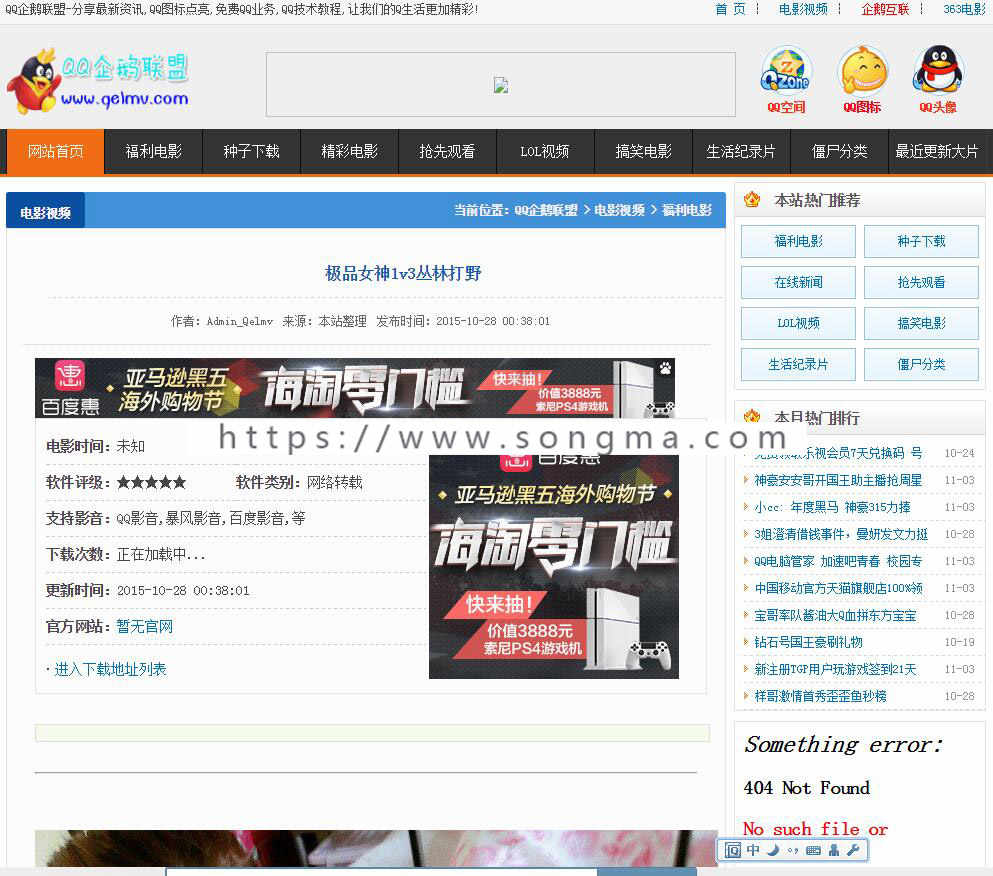
Task: Click the 363电影 top bar link
Action: tap(965, 9)
